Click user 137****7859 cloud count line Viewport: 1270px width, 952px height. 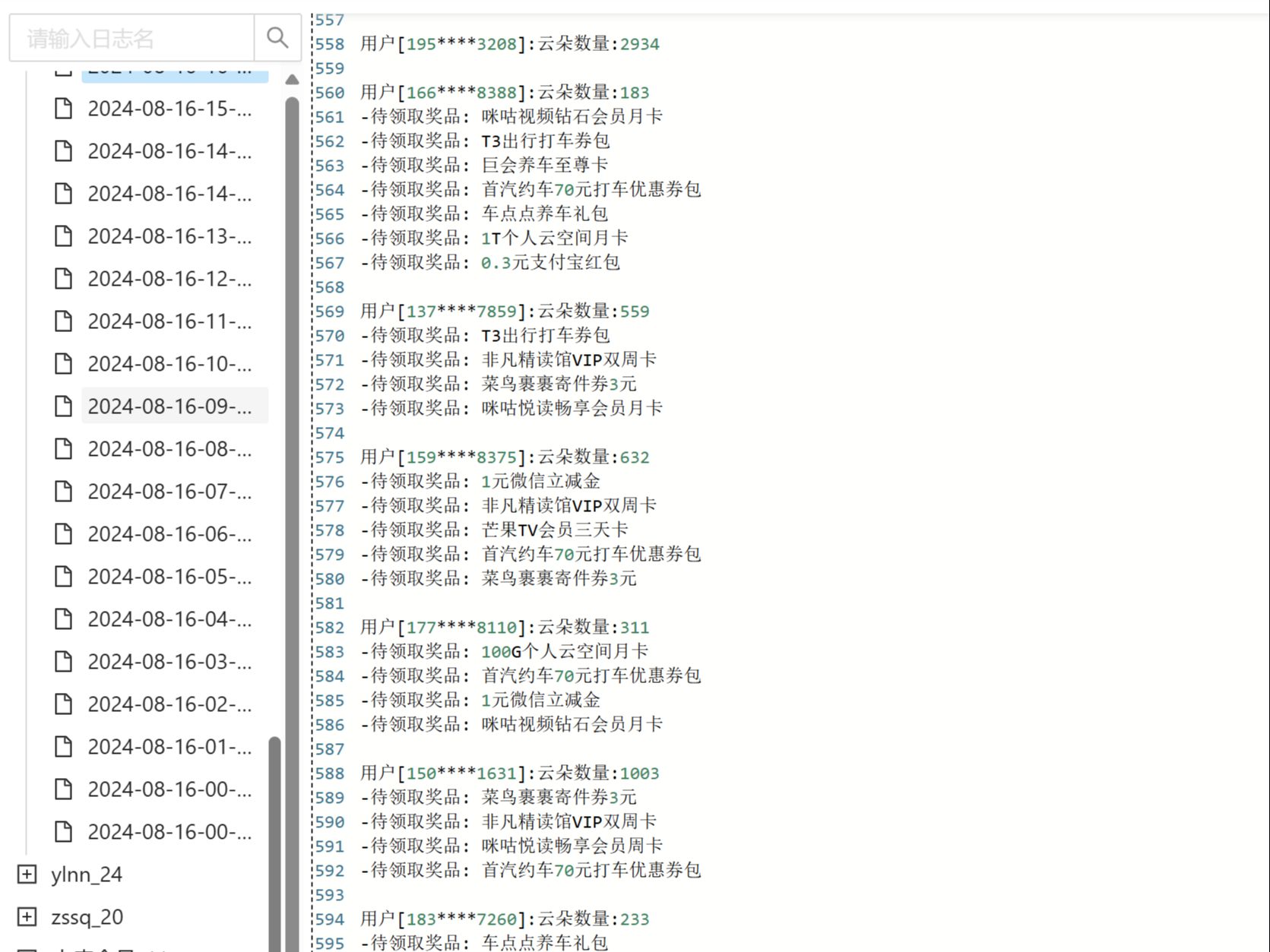point(505,312)
